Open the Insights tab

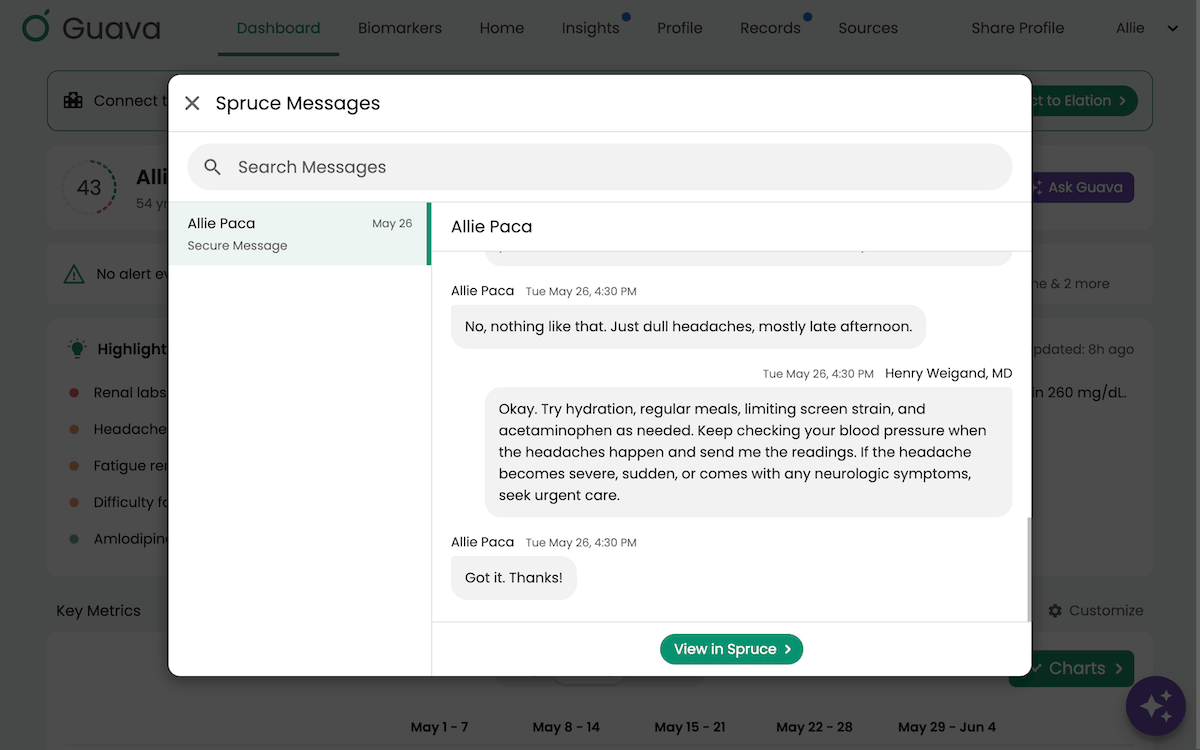click(590, 28)
